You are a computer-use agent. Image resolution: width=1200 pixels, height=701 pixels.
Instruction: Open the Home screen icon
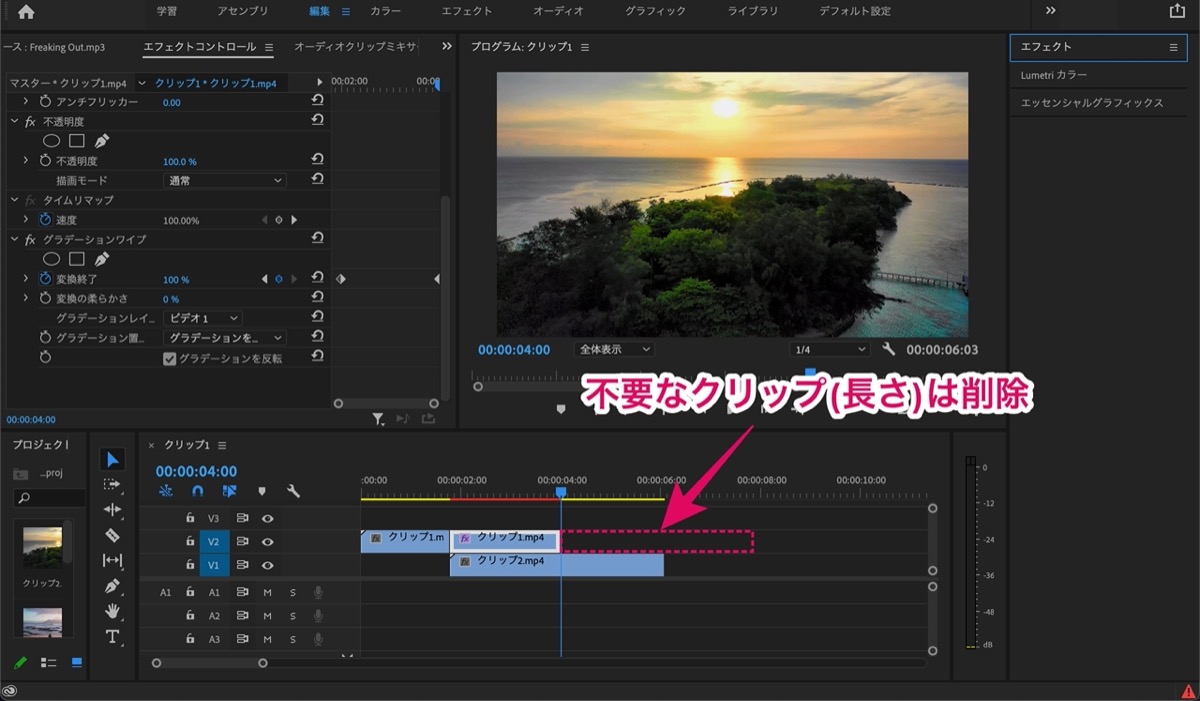coord(26,12)
